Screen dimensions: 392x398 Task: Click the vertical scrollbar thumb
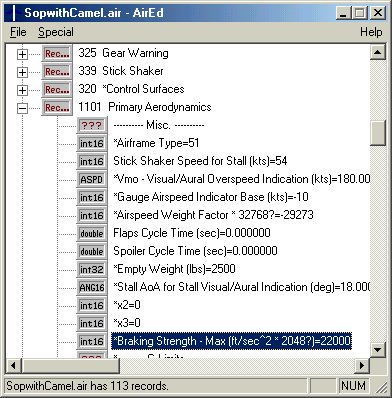[x=378, y=133]
